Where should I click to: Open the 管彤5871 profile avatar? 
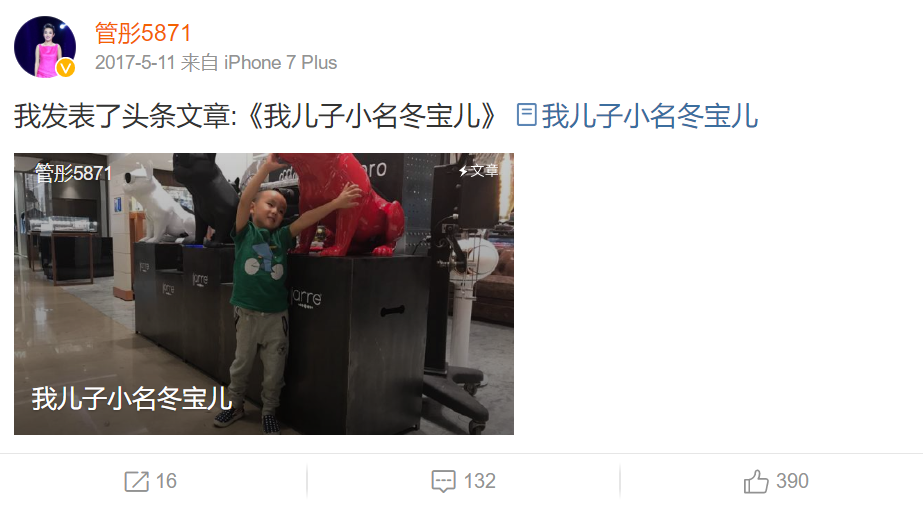pyautogui.click(x=45, y=47)
